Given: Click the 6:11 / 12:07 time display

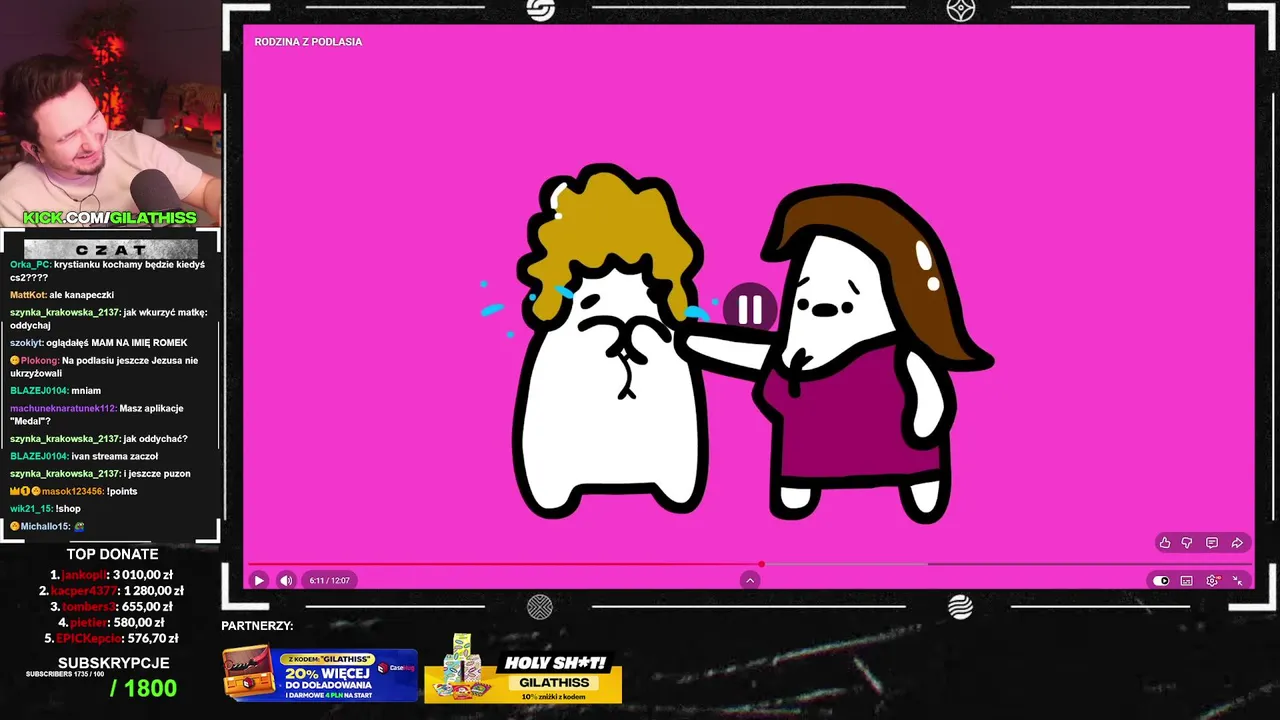Looking at the screenshot, I should [x=329, y=580].
